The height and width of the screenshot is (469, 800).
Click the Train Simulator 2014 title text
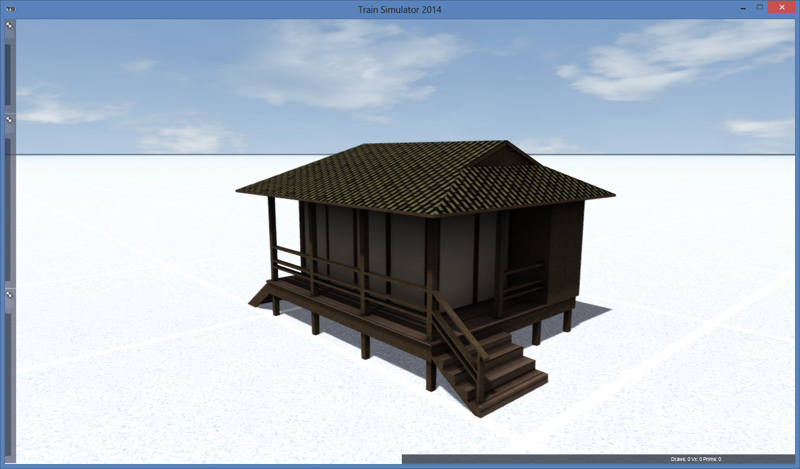point(399,10)
